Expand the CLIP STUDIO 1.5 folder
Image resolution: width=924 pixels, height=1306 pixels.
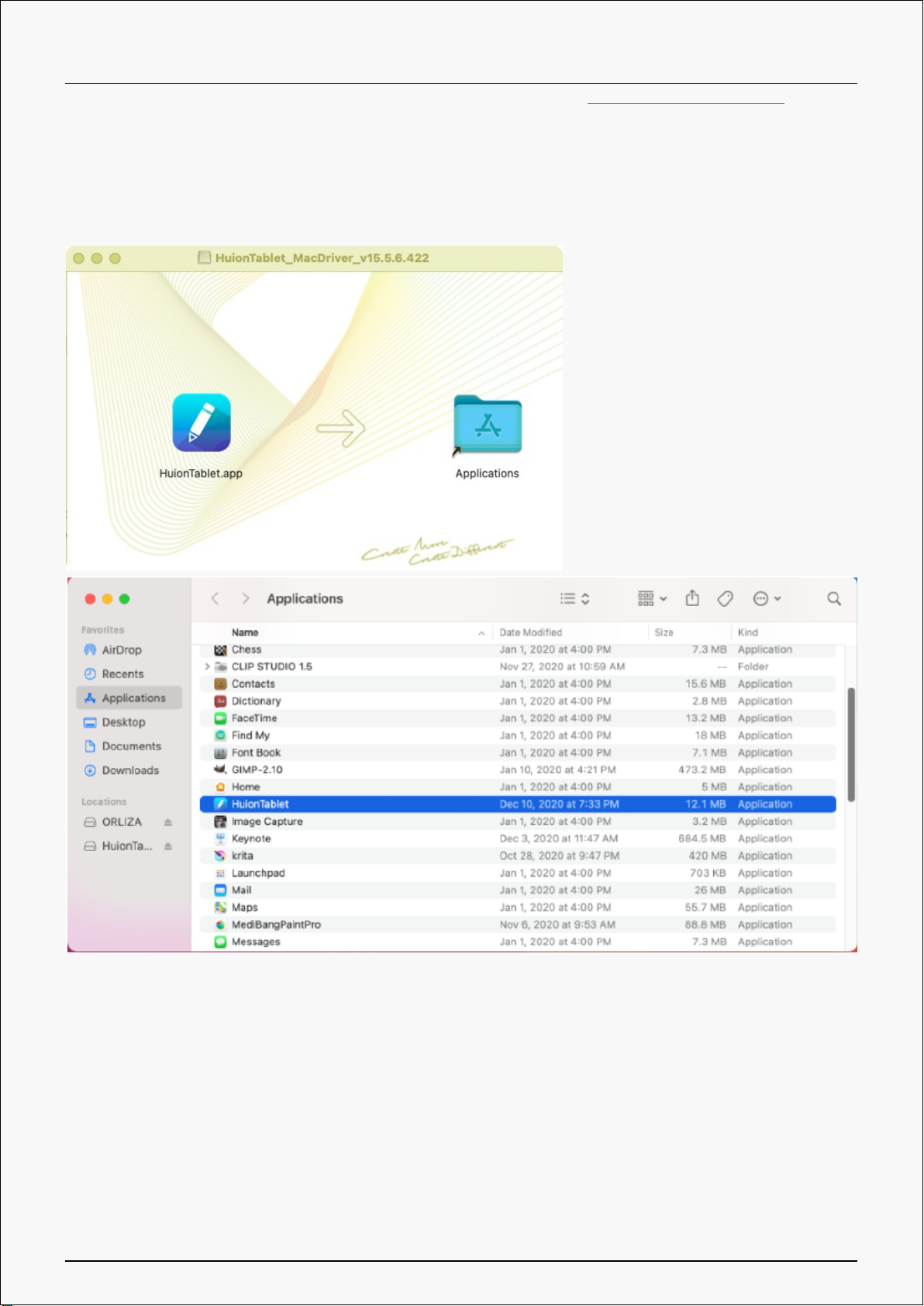point(207,667)
